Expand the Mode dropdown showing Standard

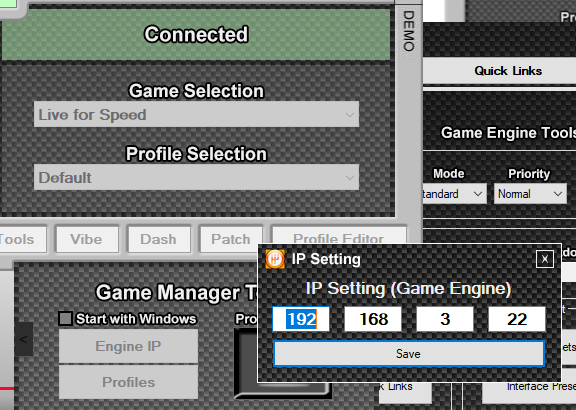click(x=455, y=194)
